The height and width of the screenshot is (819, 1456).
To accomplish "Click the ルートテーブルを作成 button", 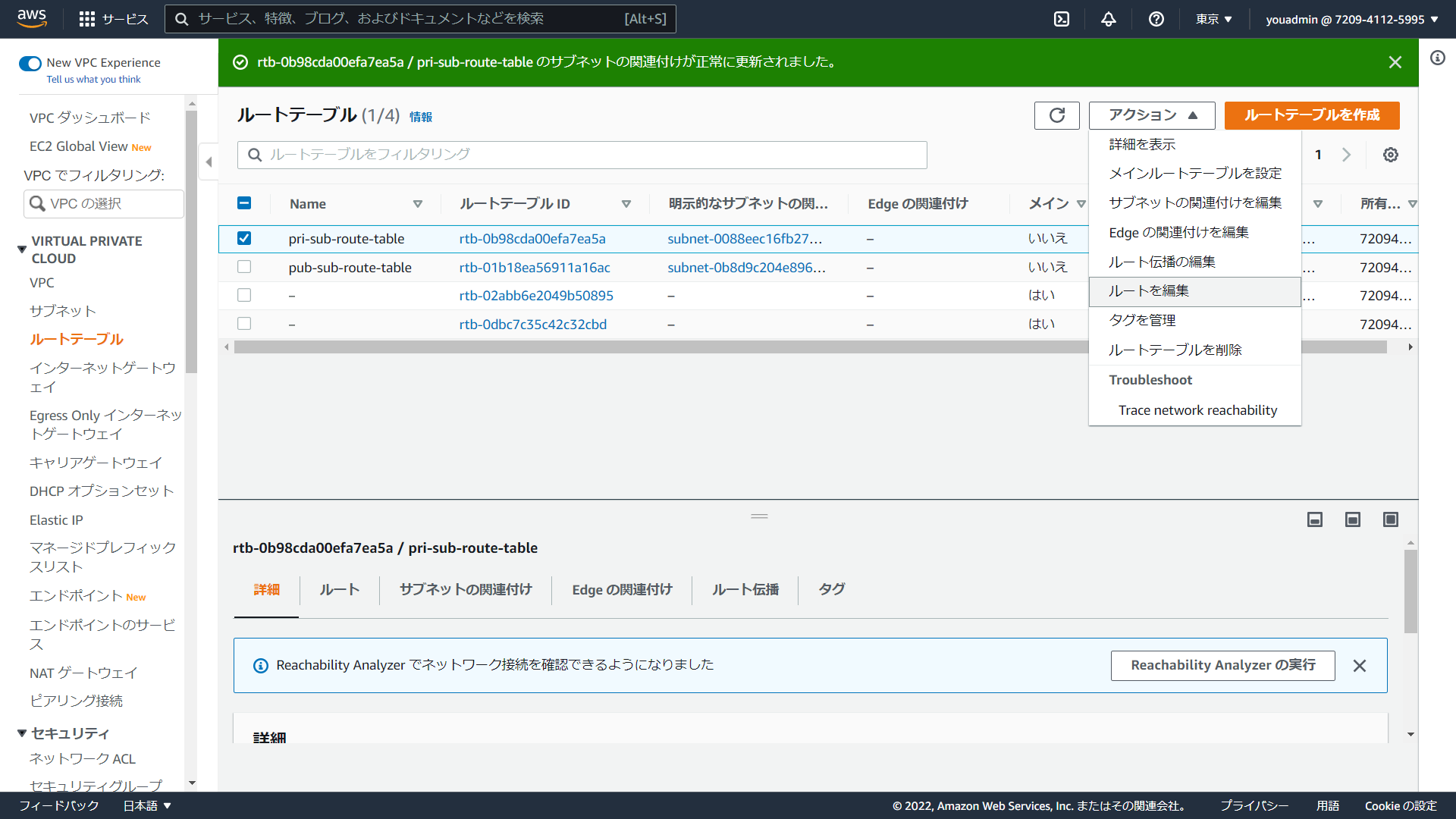I will (x=1311, y=115).
